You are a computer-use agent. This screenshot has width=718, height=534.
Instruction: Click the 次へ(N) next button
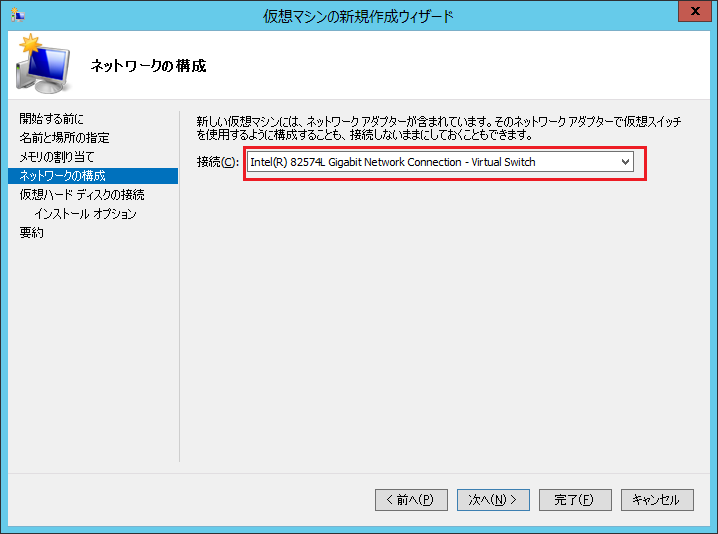pyautogui.click(x=493, y=500)
